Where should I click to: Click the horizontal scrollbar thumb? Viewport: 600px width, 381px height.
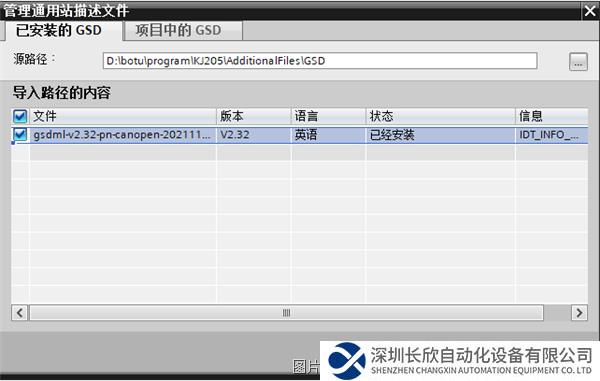click(x=286, y=313)
